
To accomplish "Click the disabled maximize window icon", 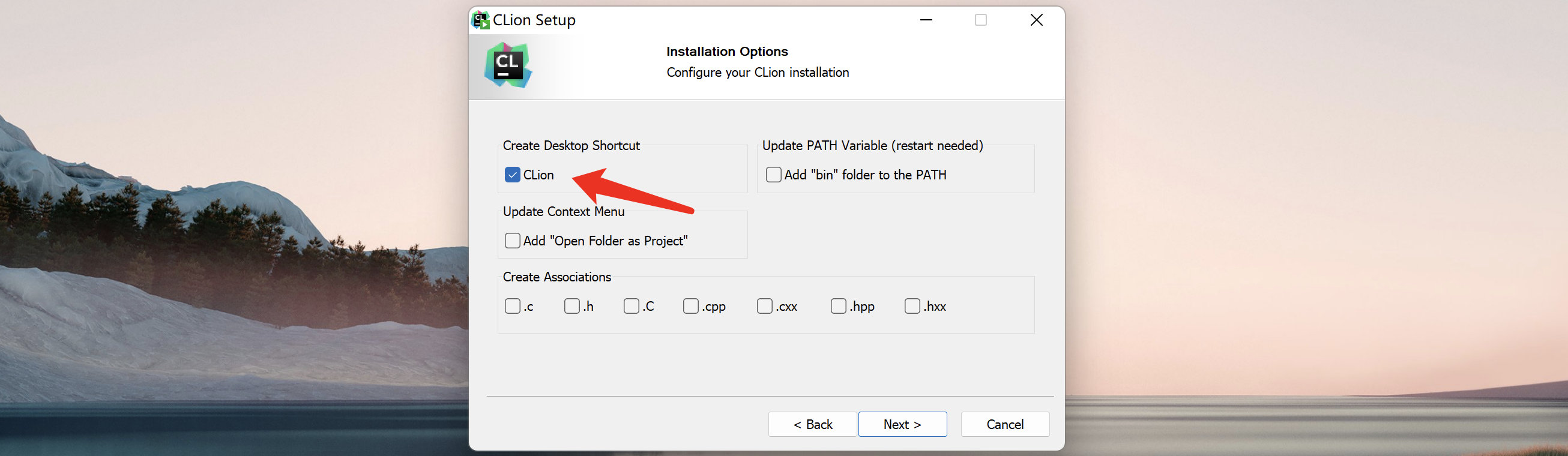I will (981, 20).
